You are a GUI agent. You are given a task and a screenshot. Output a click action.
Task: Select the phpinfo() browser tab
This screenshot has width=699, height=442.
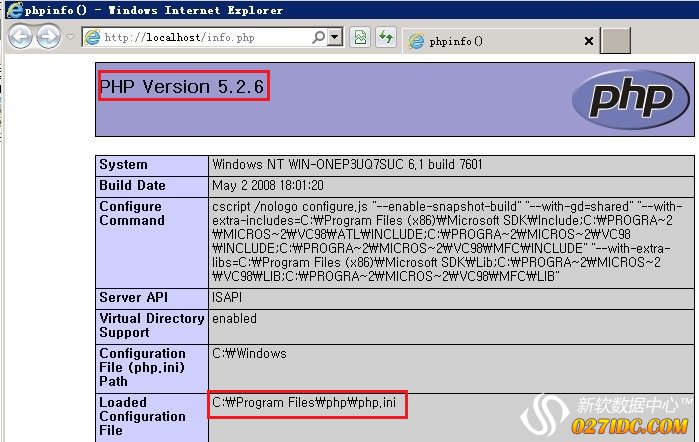click(500, 41)
